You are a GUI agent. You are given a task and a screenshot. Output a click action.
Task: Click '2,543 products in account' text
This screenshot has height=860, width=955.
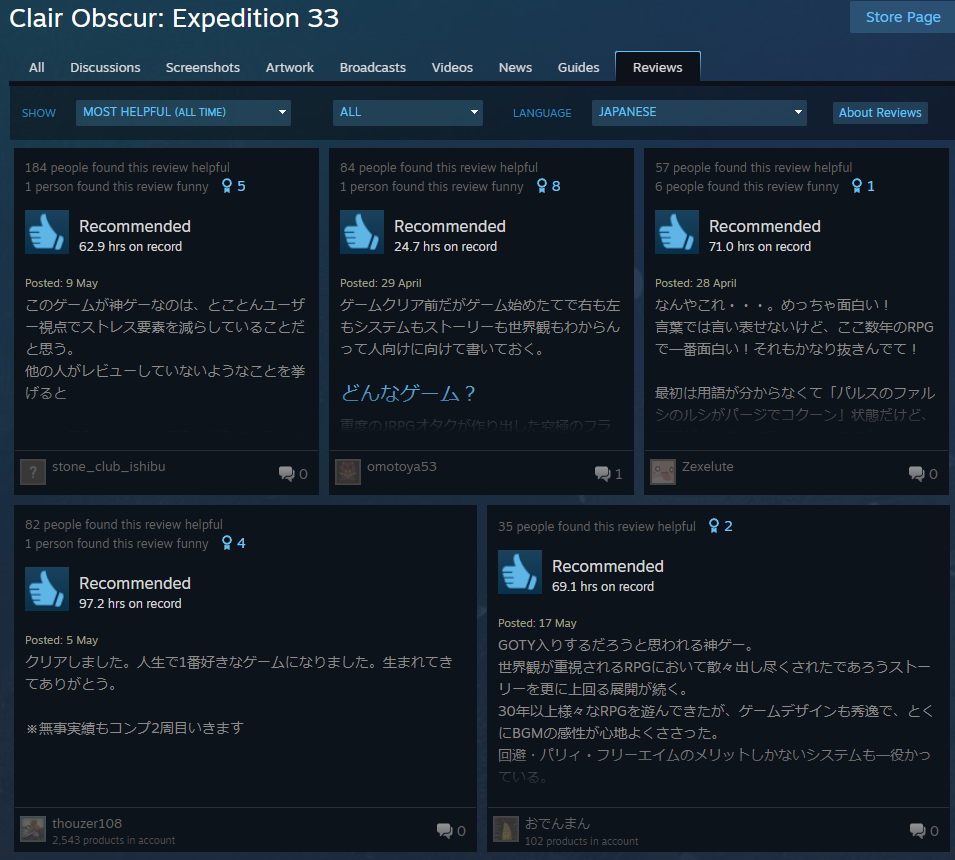[x=114, y=840]
